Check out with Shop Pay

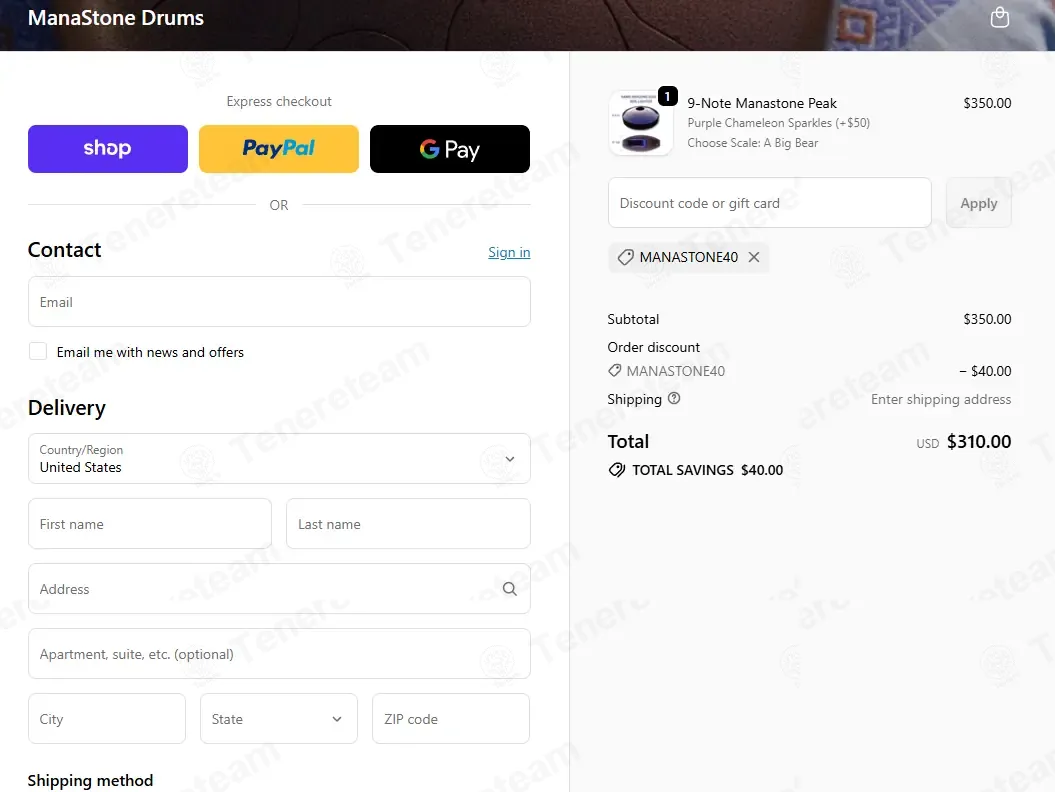[x=108, y=149]
